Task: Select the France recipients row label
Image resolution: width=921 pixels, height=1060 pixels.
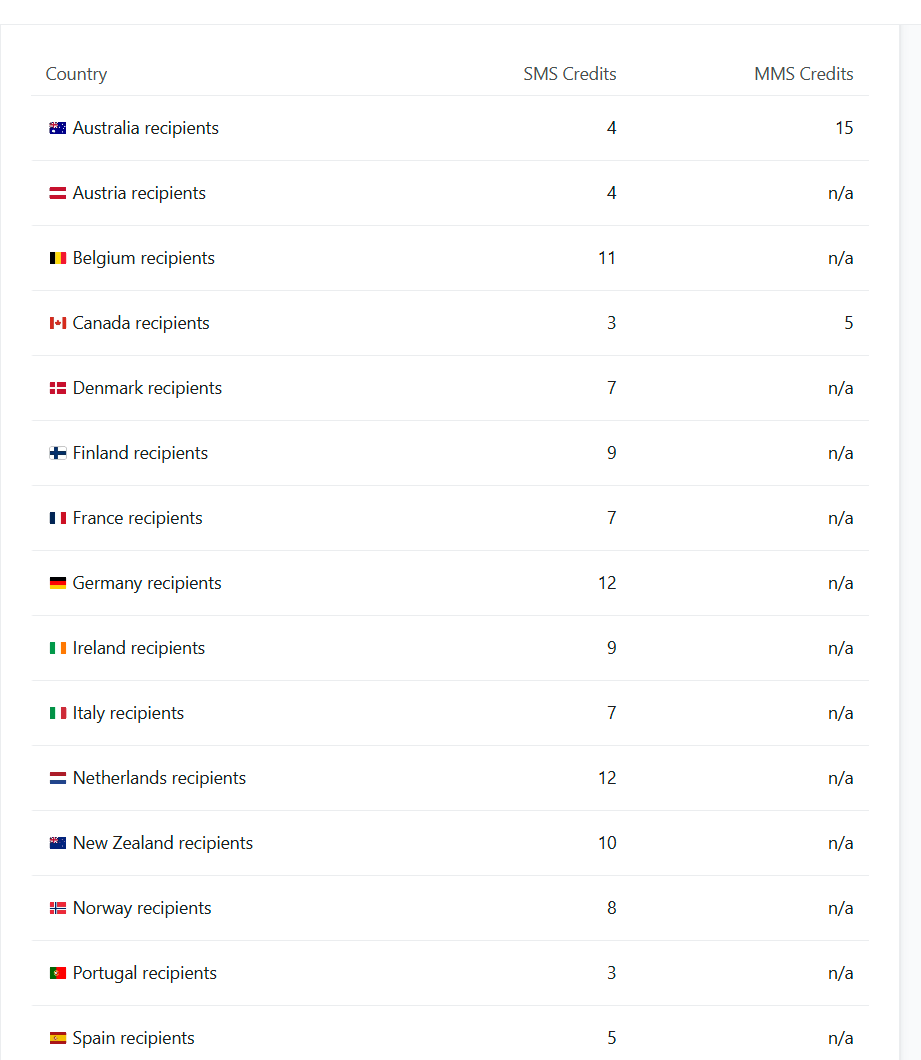Action: [x=137, y=518]
